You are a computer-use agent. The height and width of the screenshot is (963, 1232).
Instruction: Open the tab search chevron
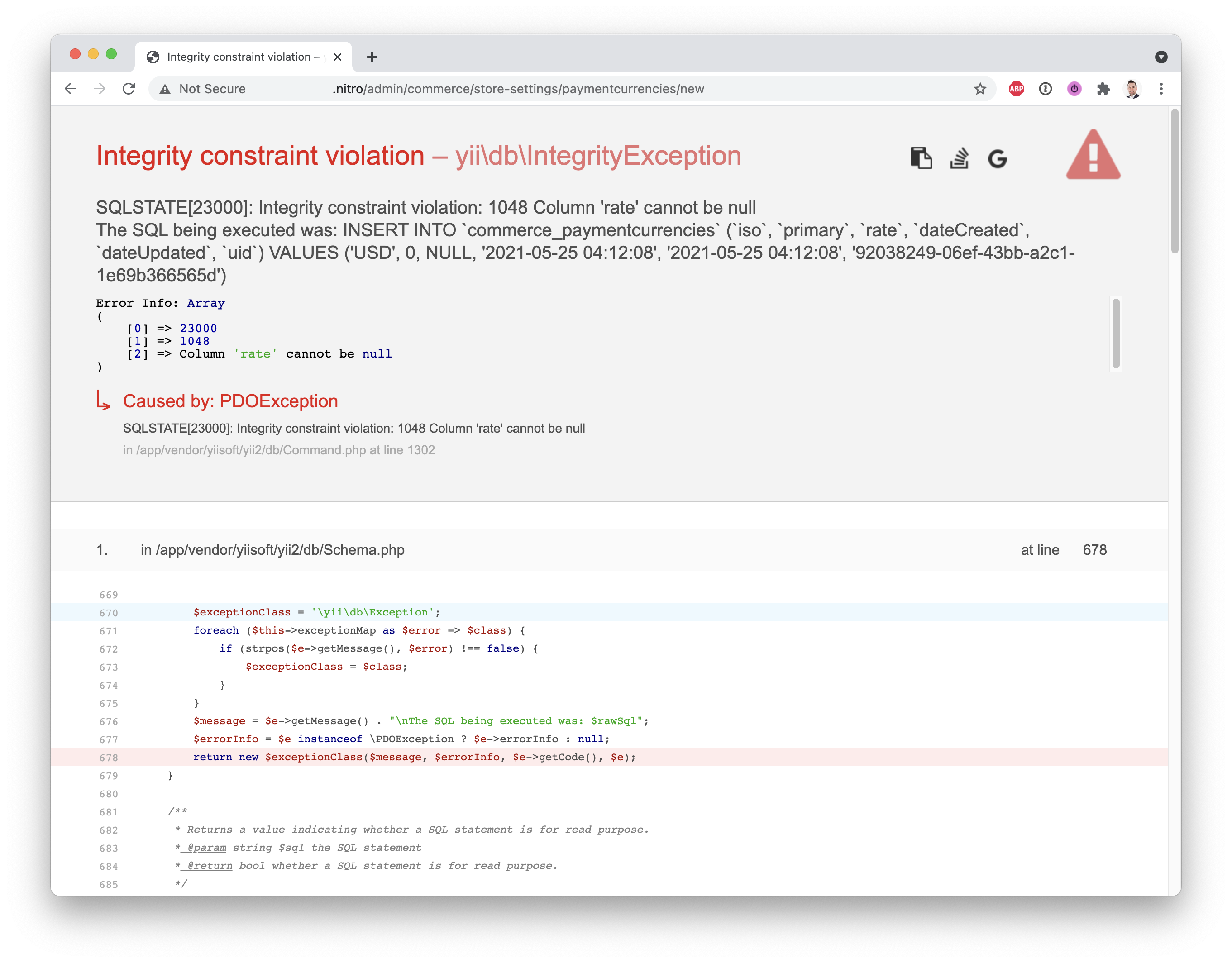pos(1161,57)
